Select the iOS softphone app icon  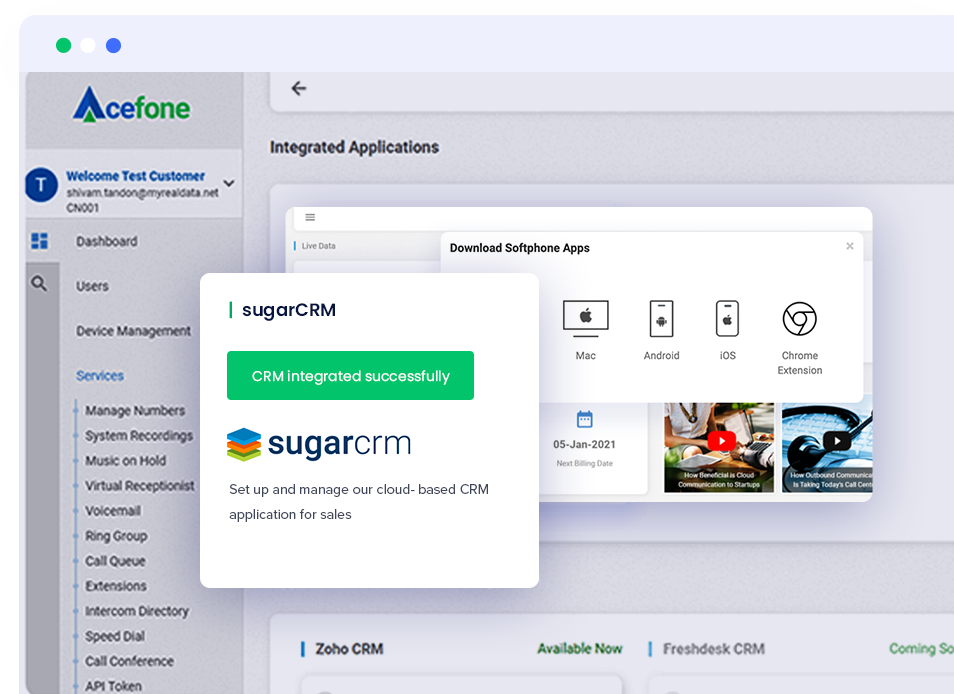tap(727, 318)
